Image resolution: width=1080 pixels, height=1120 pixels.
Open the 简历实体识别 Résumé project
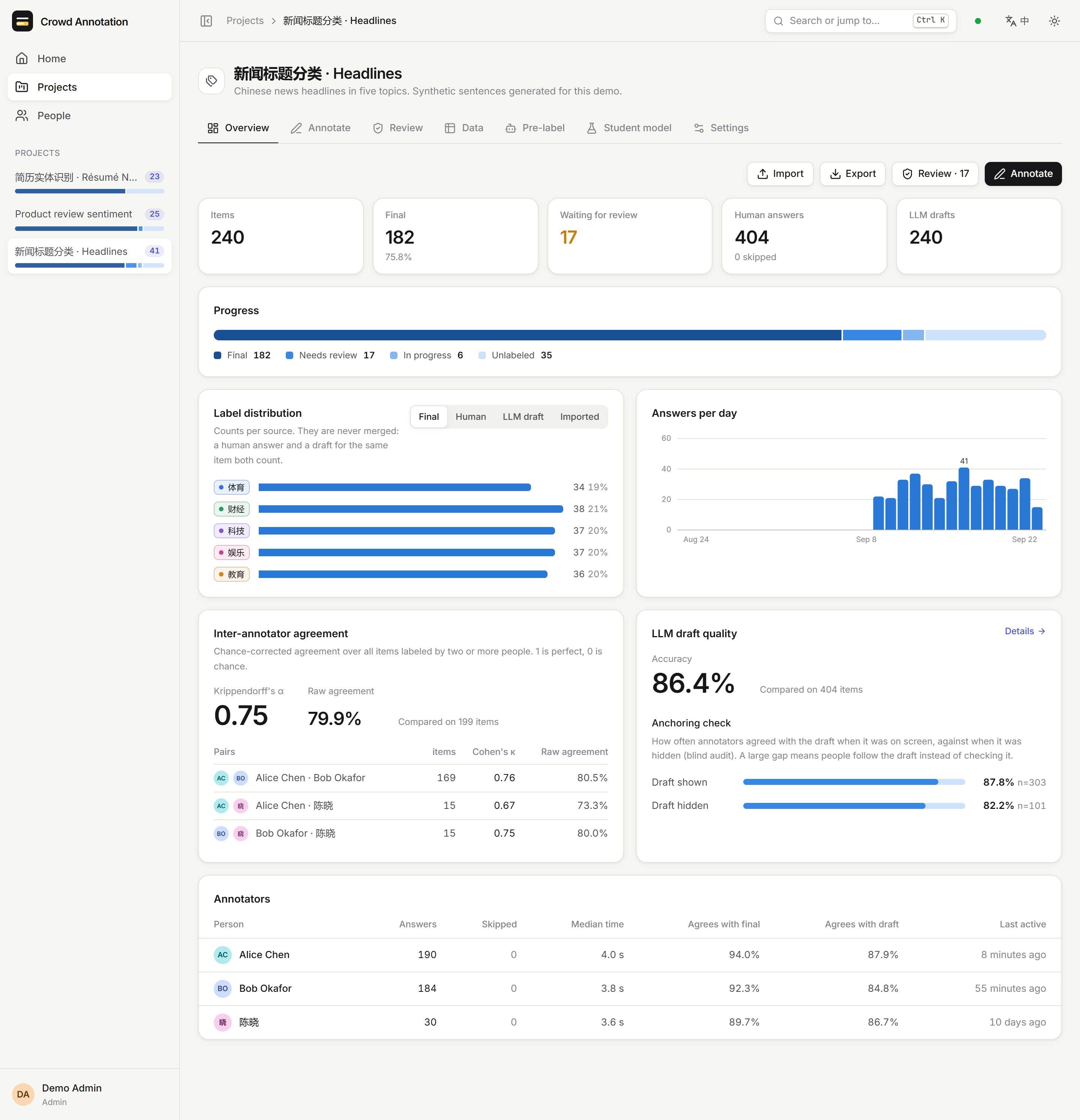(90, 183)
